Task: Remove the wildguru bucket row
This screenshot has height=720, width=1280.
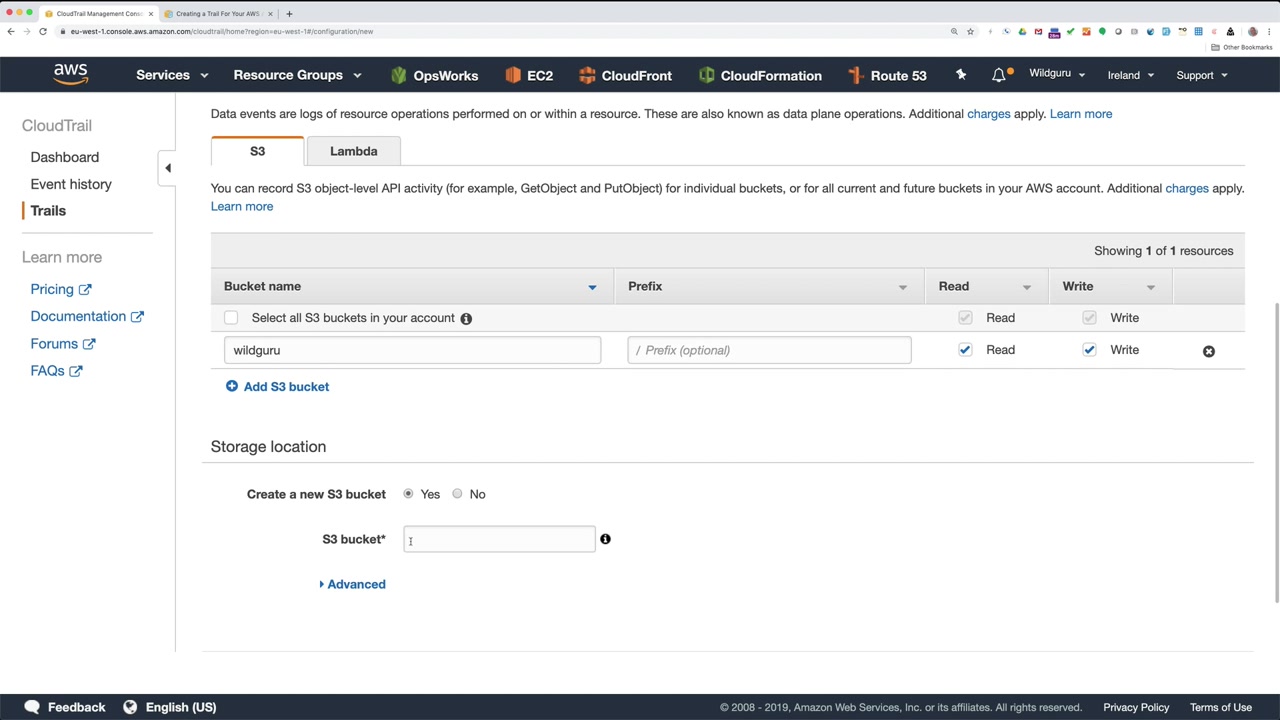Action: [x=1208, y=351]
